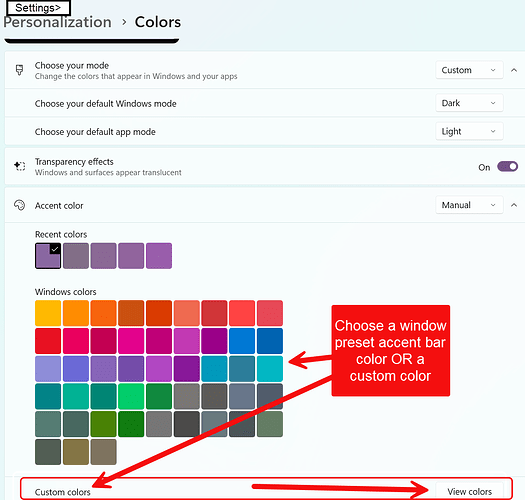Pick the yellow gold Windows color

click(48, 313)
